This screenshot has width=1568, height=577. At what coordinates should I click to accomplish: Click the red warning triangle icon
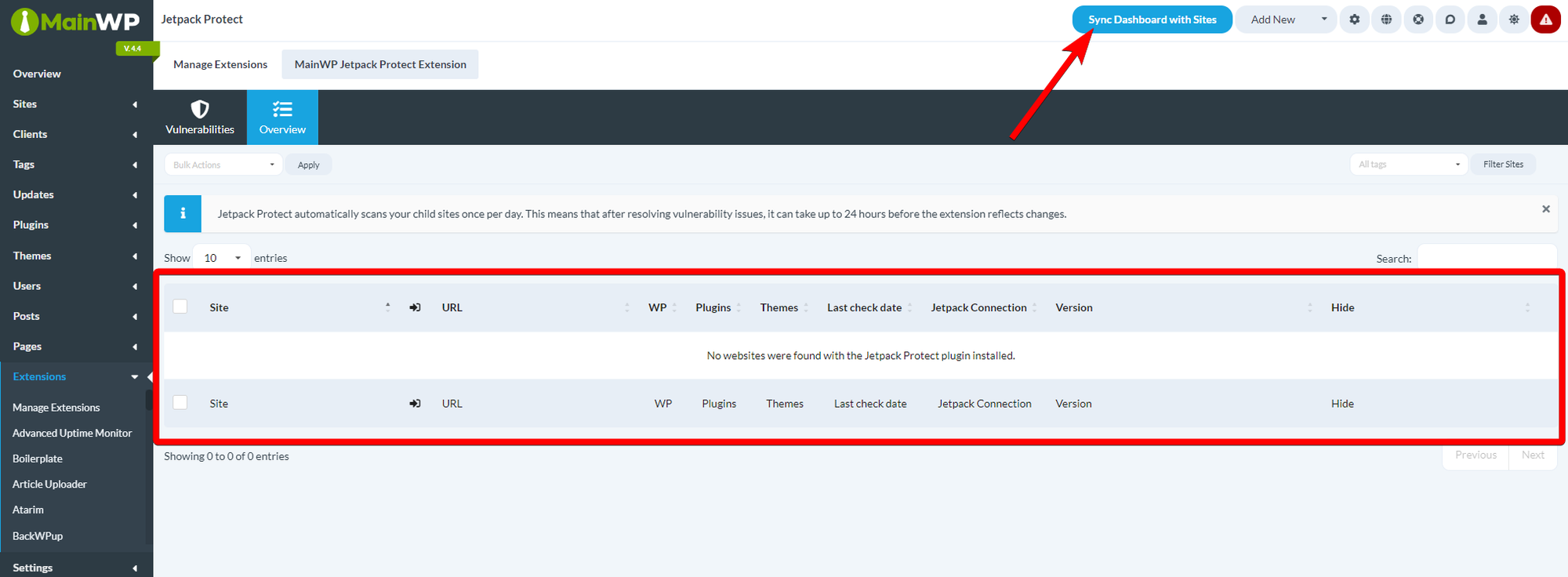click(1546, 20)
